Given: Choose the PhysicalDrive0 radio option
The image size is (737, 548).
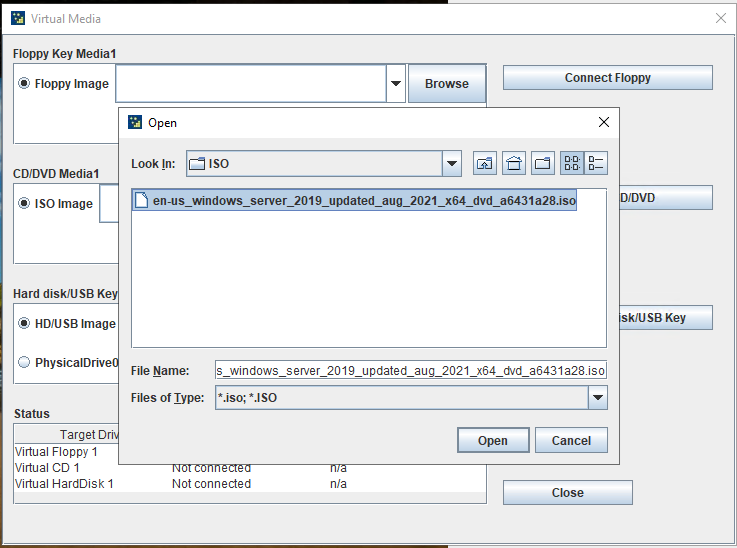Looking at the screenshot, I should click(x=25, y=363).
